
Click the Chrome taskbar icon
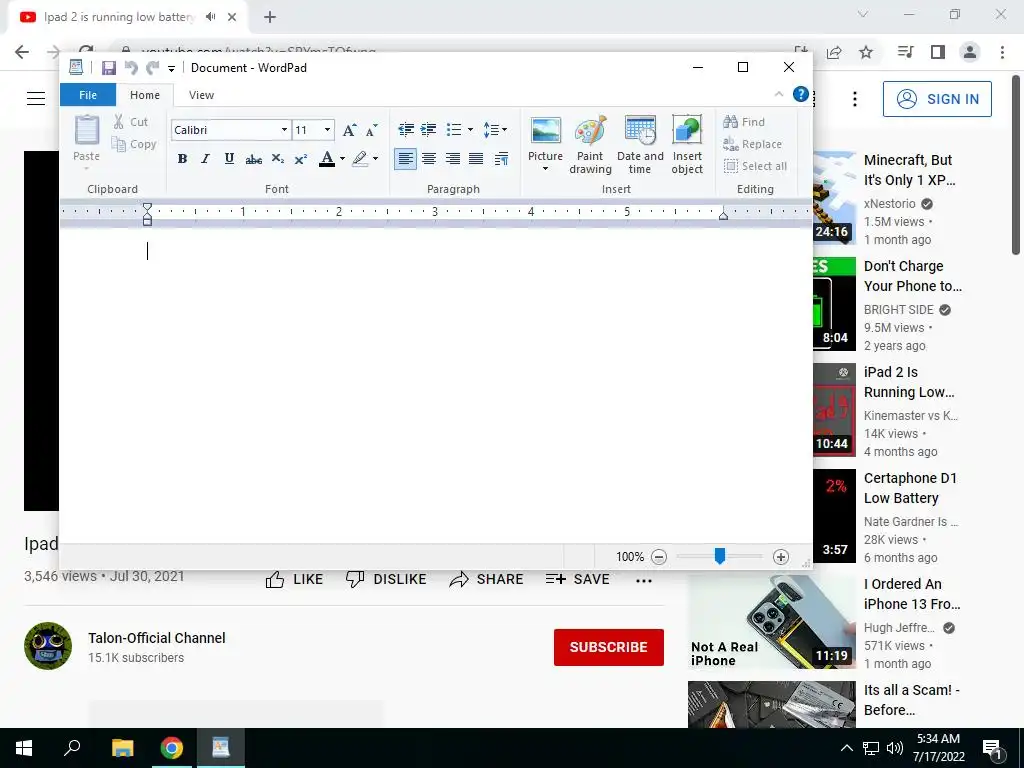(x=172, y=748)
